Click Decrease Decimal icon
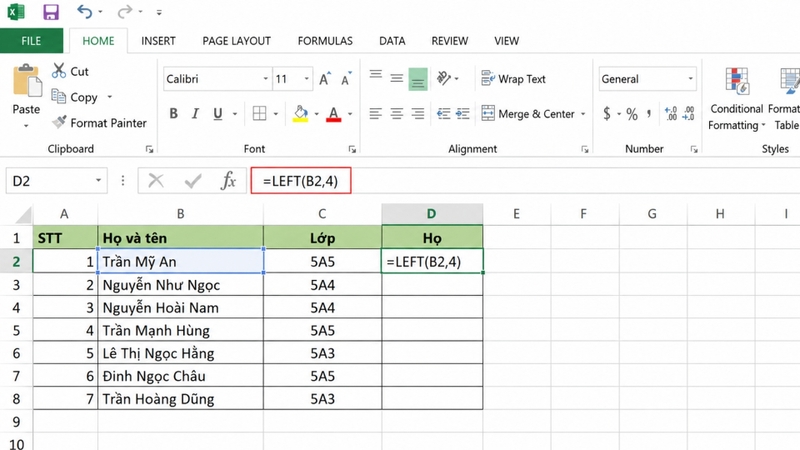 tap(689, 113)
